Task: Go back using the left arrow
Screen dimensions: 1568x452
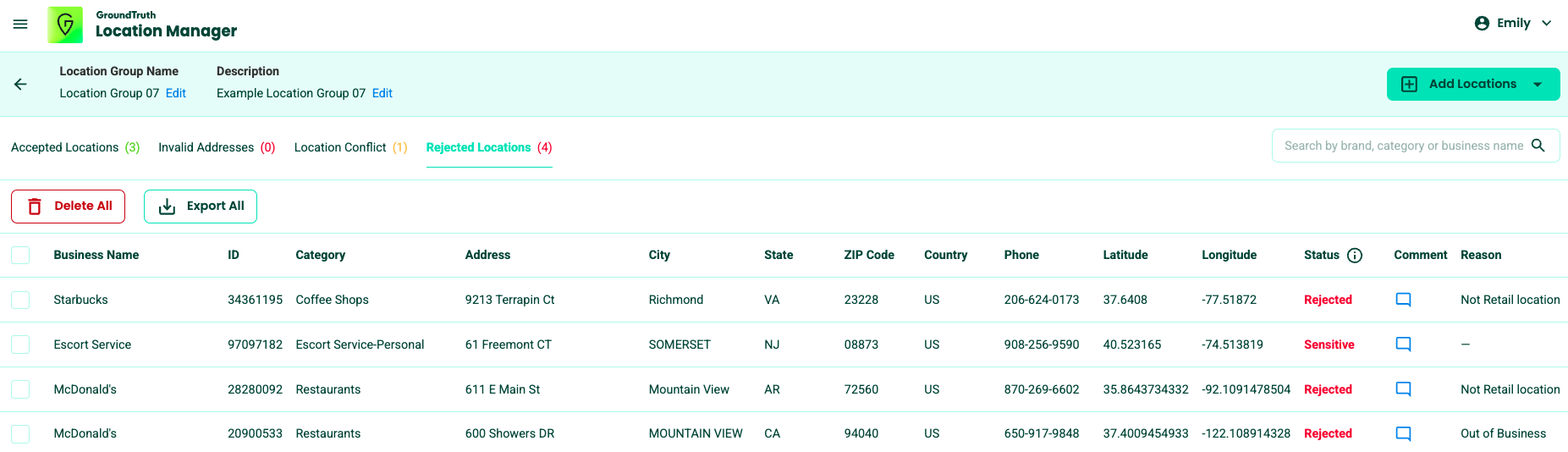Action: point(20,84)
